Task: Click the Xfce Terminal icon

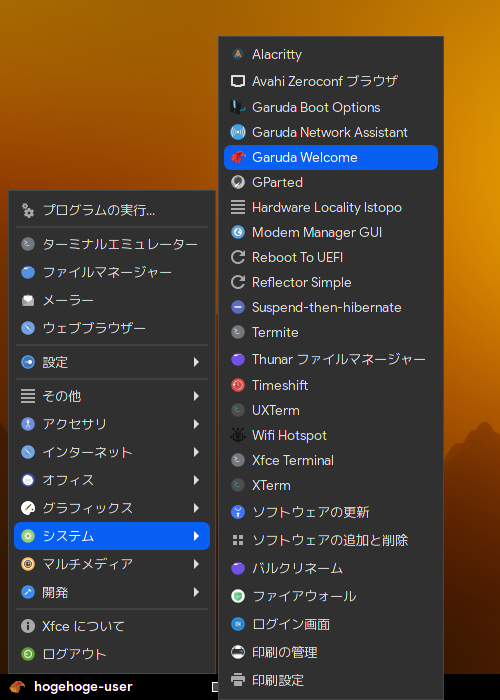Action: click(238, 460)
